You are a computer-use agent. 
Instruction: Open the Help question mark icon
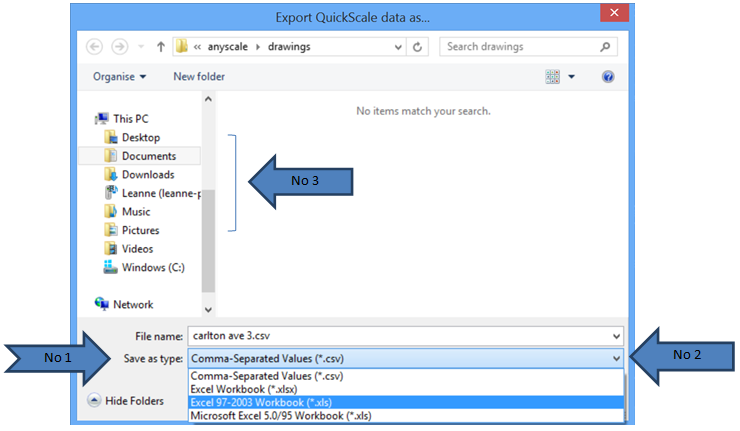point(607,77)
